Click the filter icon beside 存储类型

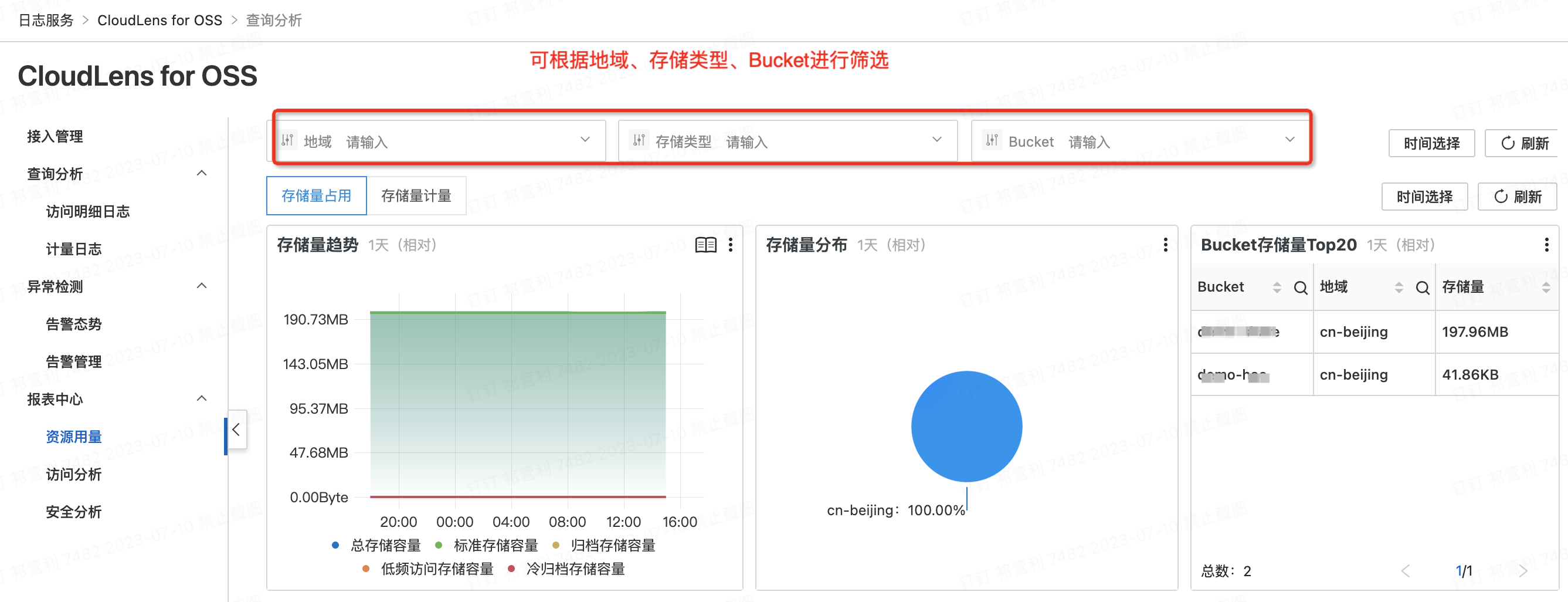[x=639, y=141]
